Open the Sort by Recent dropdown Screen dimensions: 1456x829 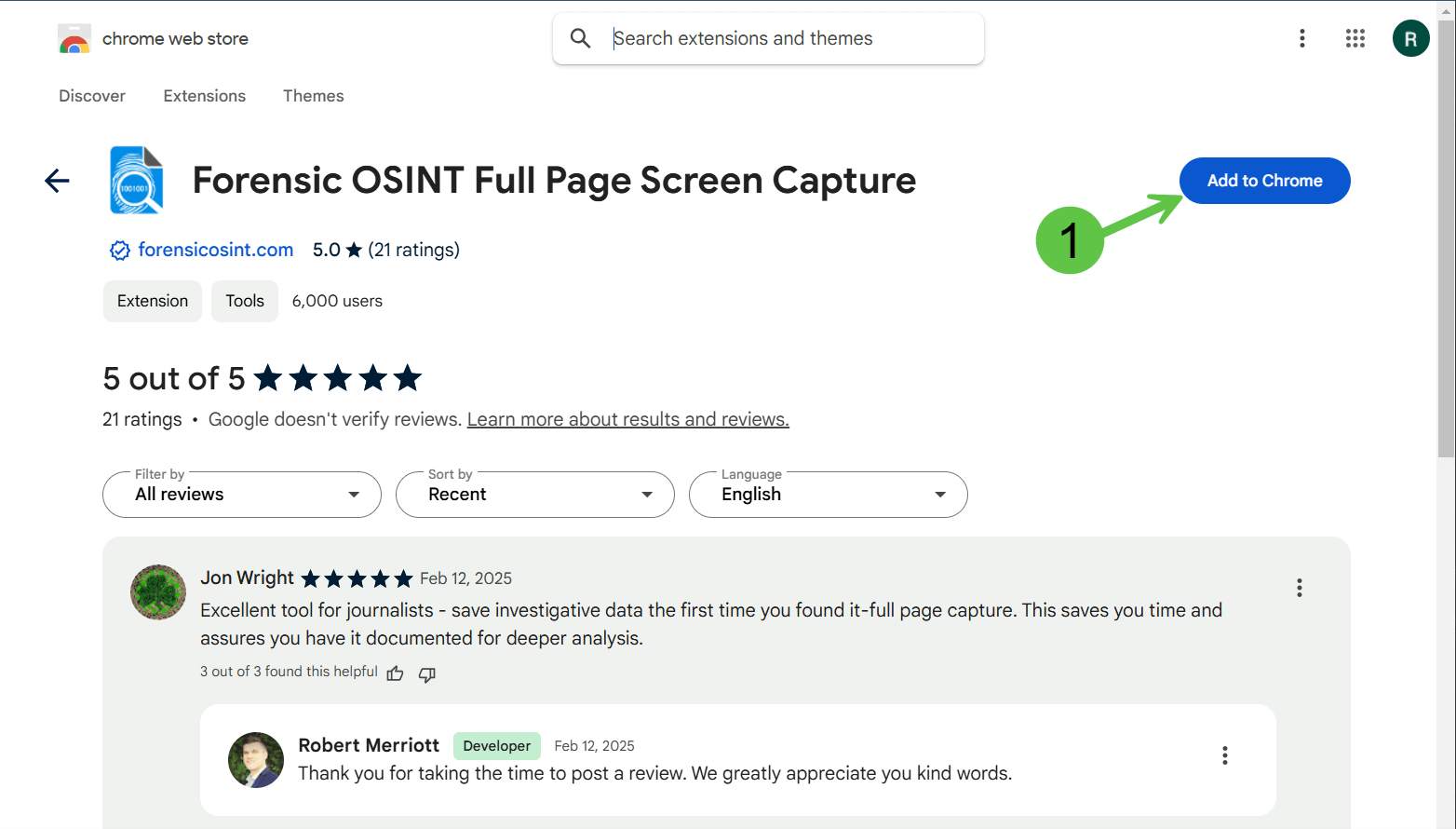pos(535,495)
